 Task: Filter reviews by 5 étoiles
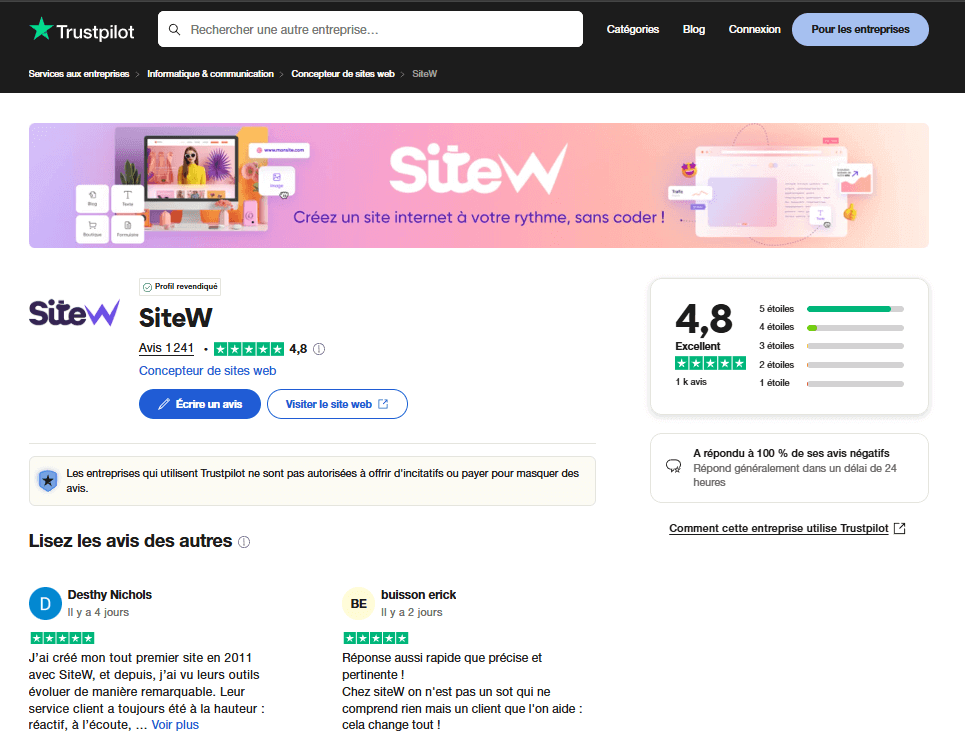[831, 309]
